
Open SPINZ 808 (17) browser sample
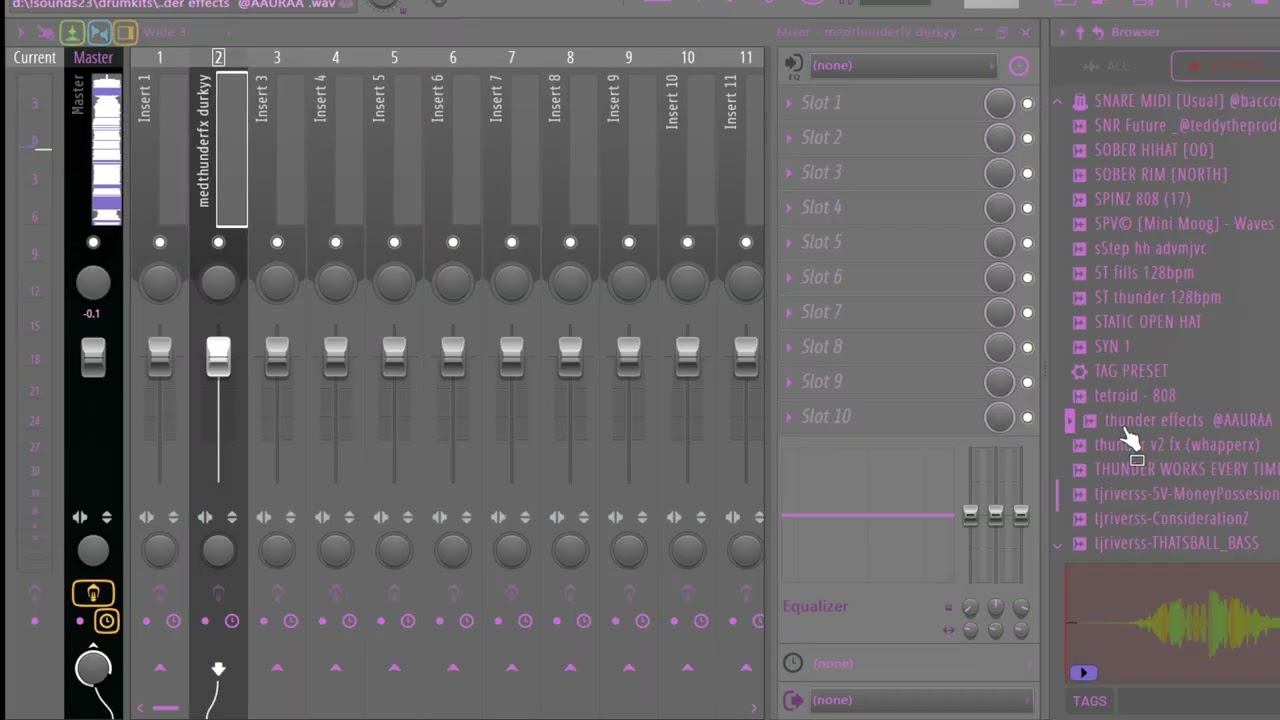click(1142, 199)
